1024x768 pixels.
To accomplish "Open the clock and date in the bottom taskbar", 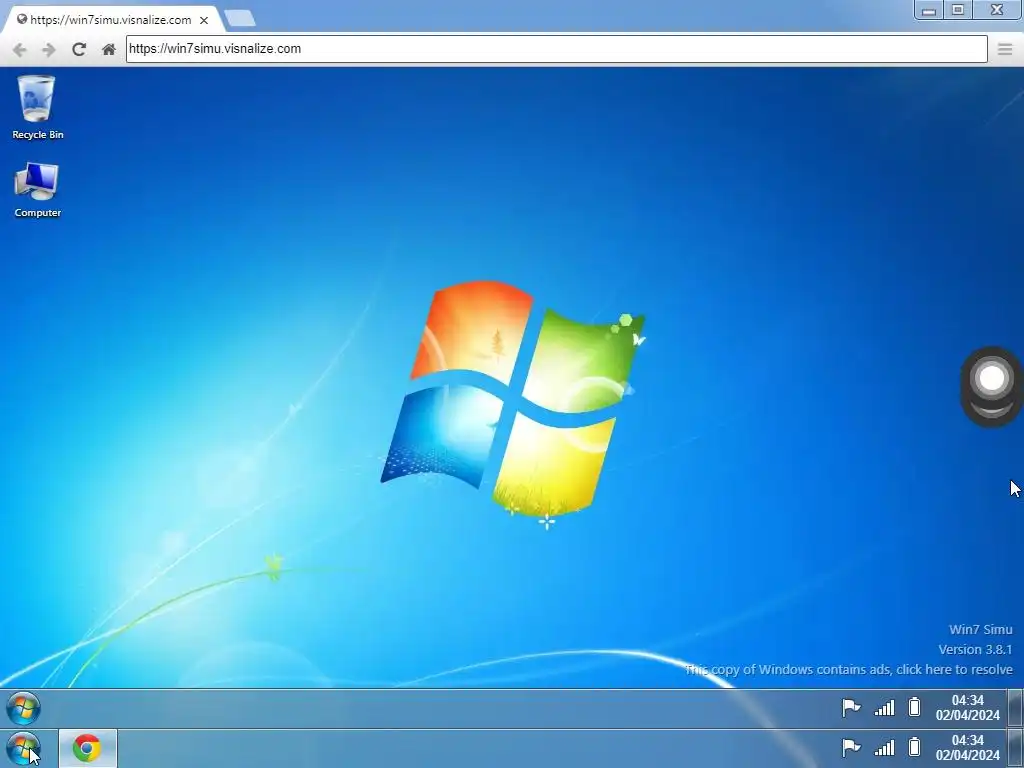I will tap(967, 748).
